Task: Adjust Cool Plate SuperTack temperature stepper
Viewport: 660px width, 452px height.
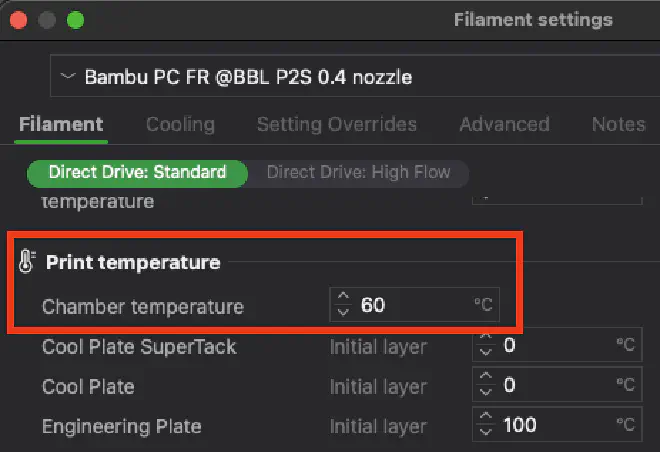Action: tap(485, 346)
